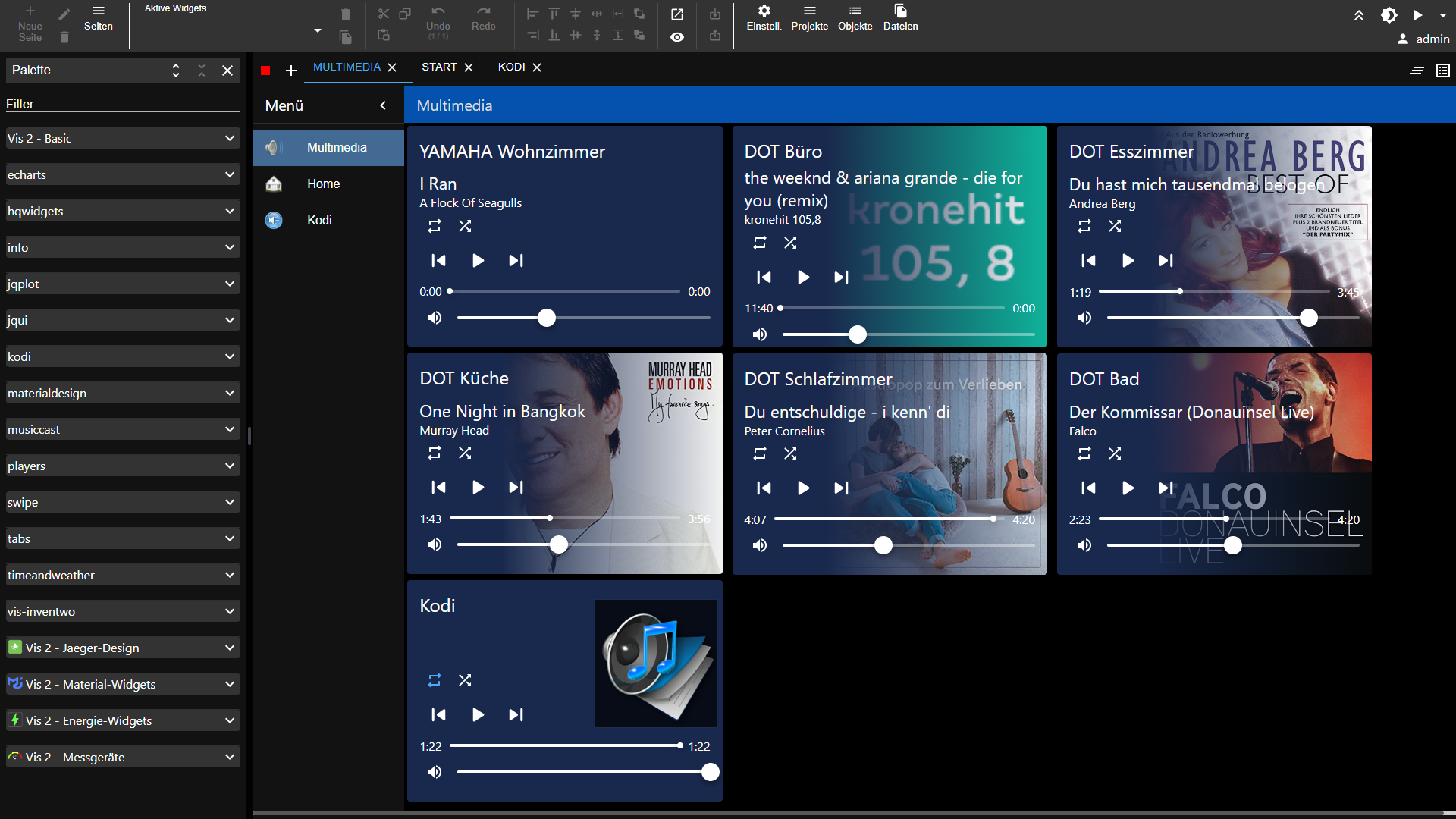1456x819 pixels.
Task: Select Kodi in the Menü
Action: (328, 220)
